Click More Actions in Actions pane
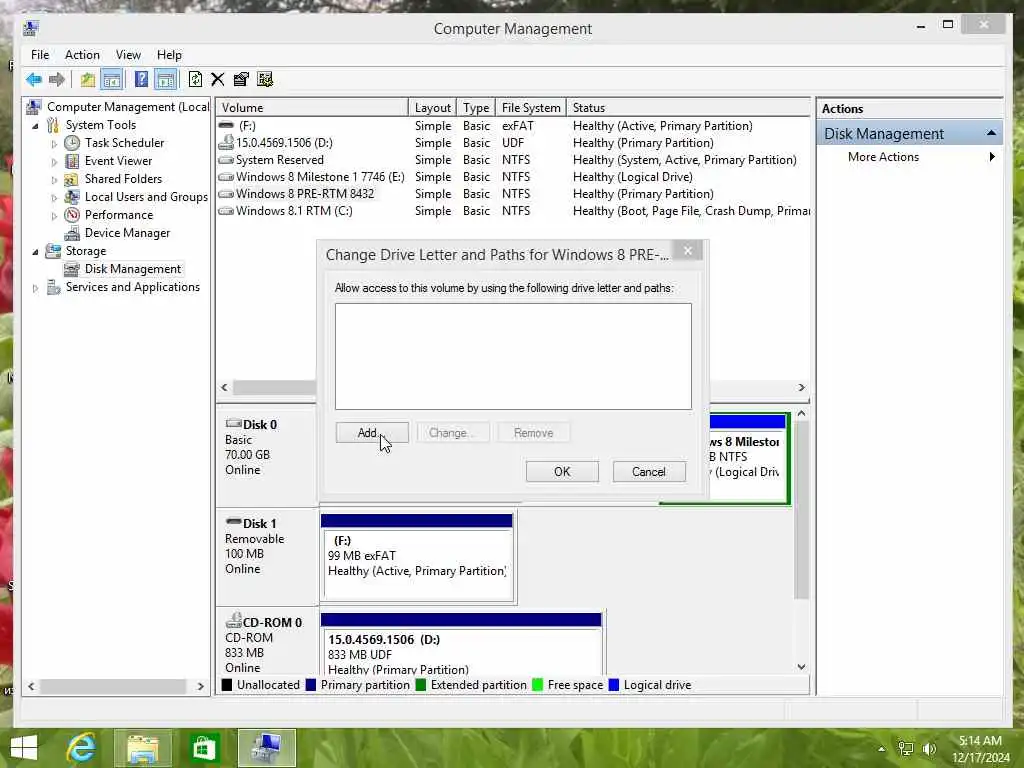Viewport: 1024px width, 768px height. (x=883, y=157)
